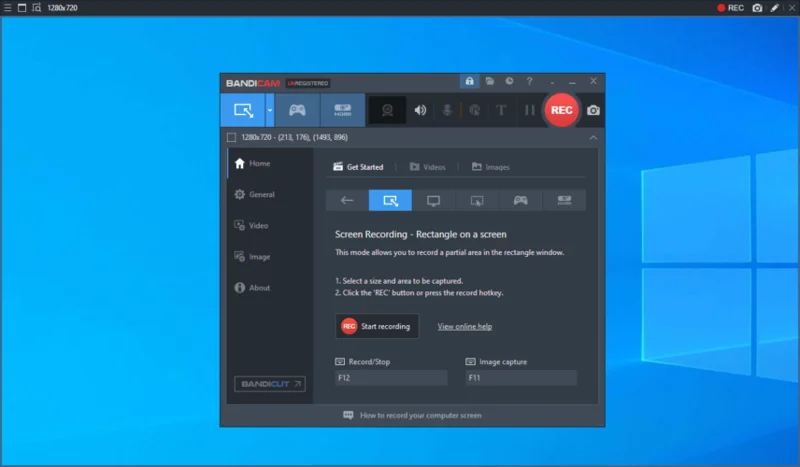Open the scheduled recording clock icon

pos(509,81)
